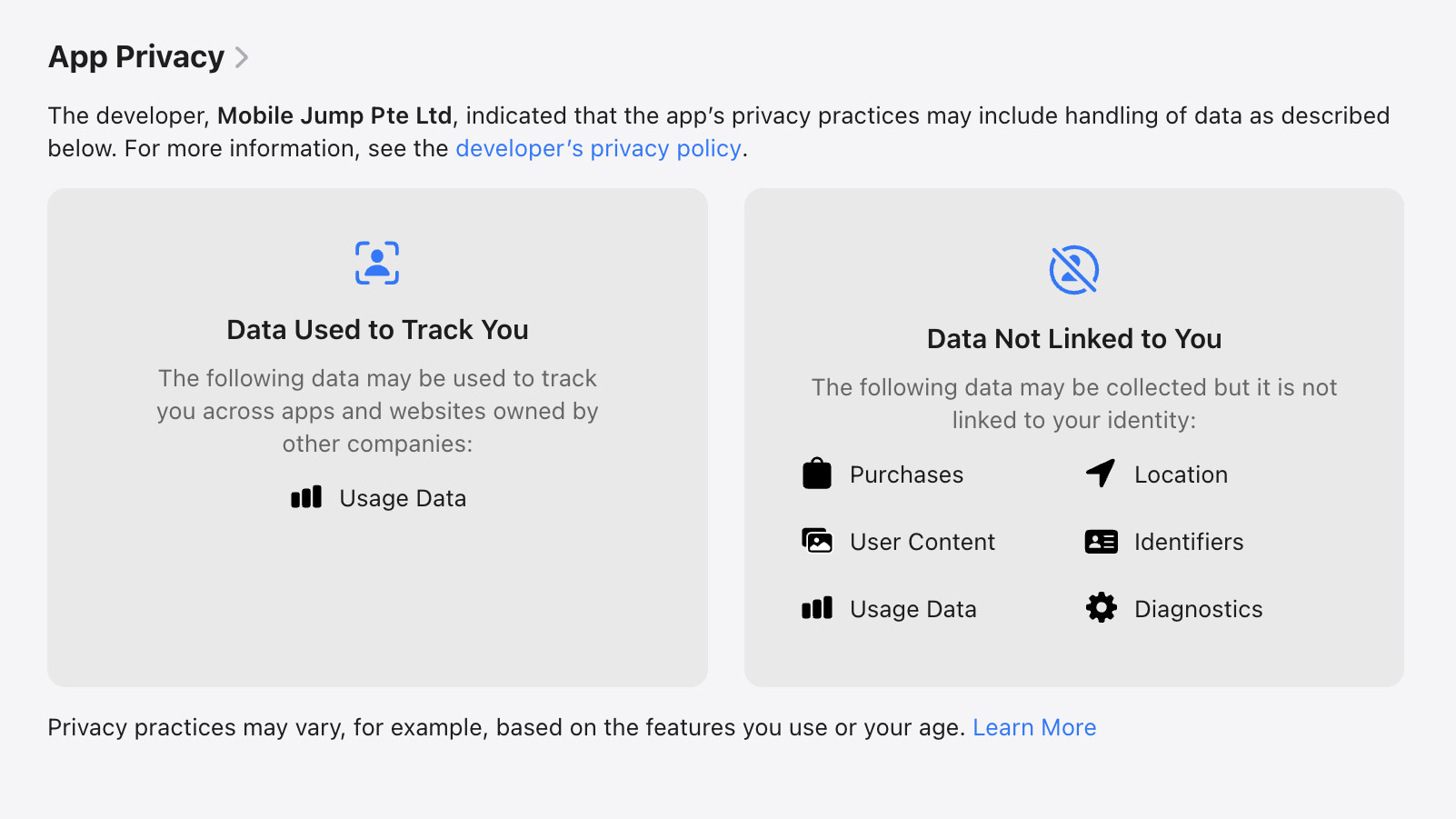The height and width of the screenshot is (819, 1456).
Task: Click the App Privacy heading
Action: tap(135, 56)
